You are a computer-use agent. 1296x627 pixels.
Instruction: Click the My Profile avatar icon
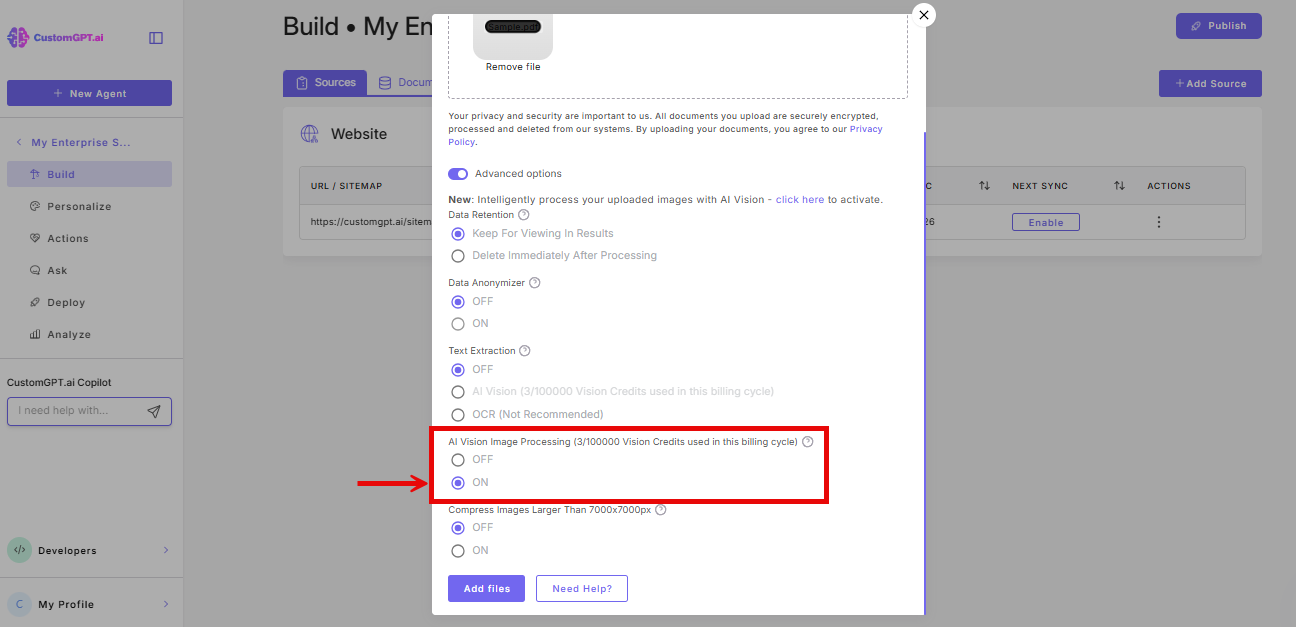coord(19,604)
